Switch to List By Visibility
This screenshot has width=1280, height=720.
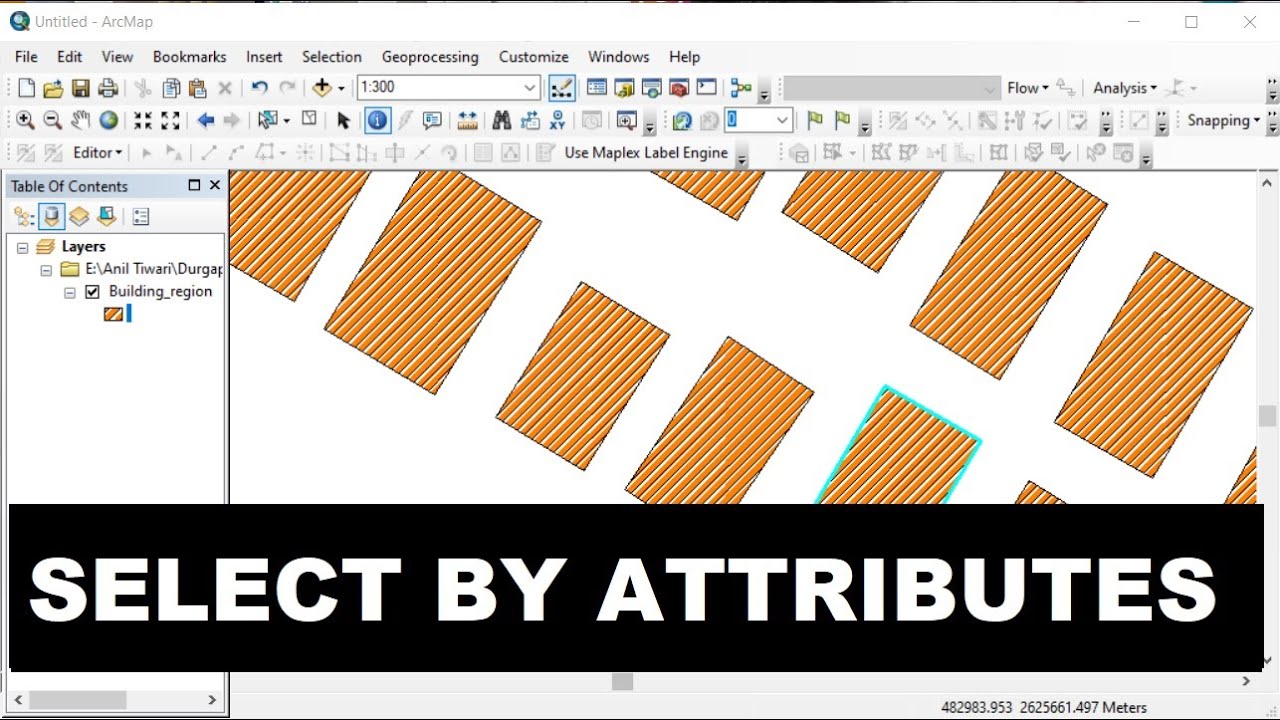pos(79,216)
